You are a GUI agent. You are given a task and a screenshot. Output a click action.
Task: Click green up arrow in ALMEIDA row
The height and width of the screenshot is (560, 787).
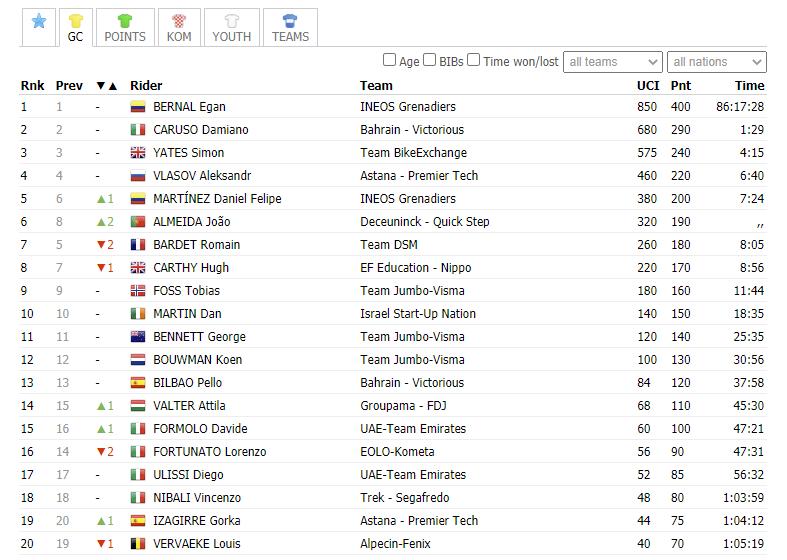(101, 222)
